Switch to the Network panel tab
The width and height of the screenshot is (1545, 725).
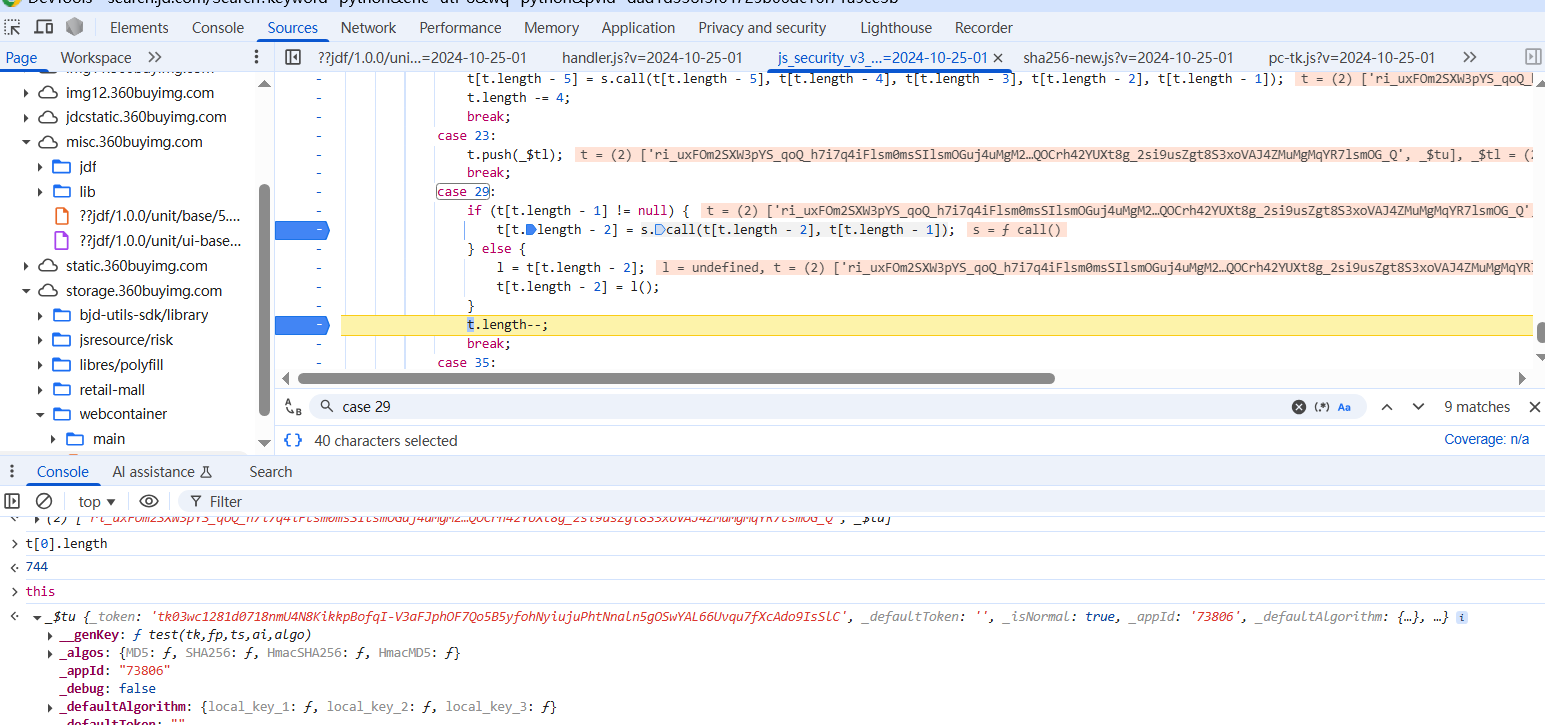tap(368, 28)
